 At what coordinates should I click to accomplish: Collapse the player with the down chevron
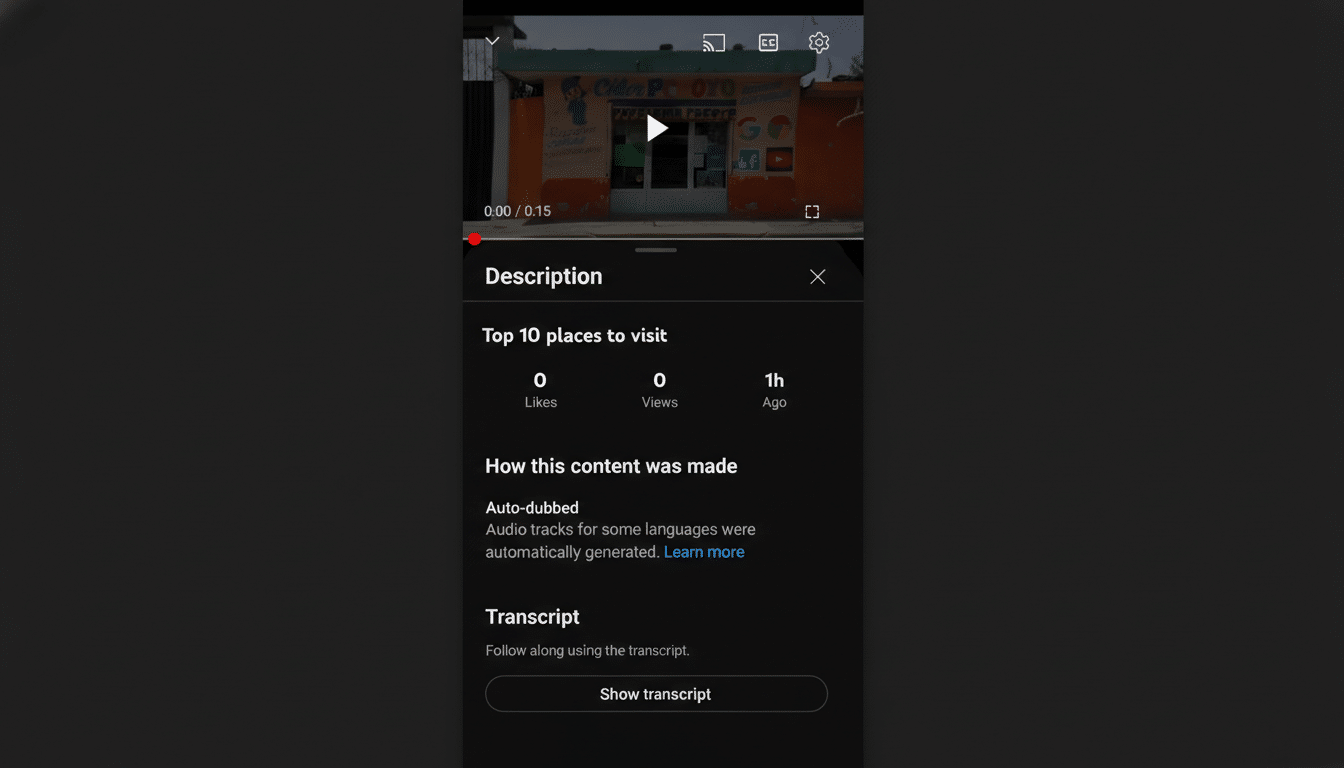click(x=491, y=41)
